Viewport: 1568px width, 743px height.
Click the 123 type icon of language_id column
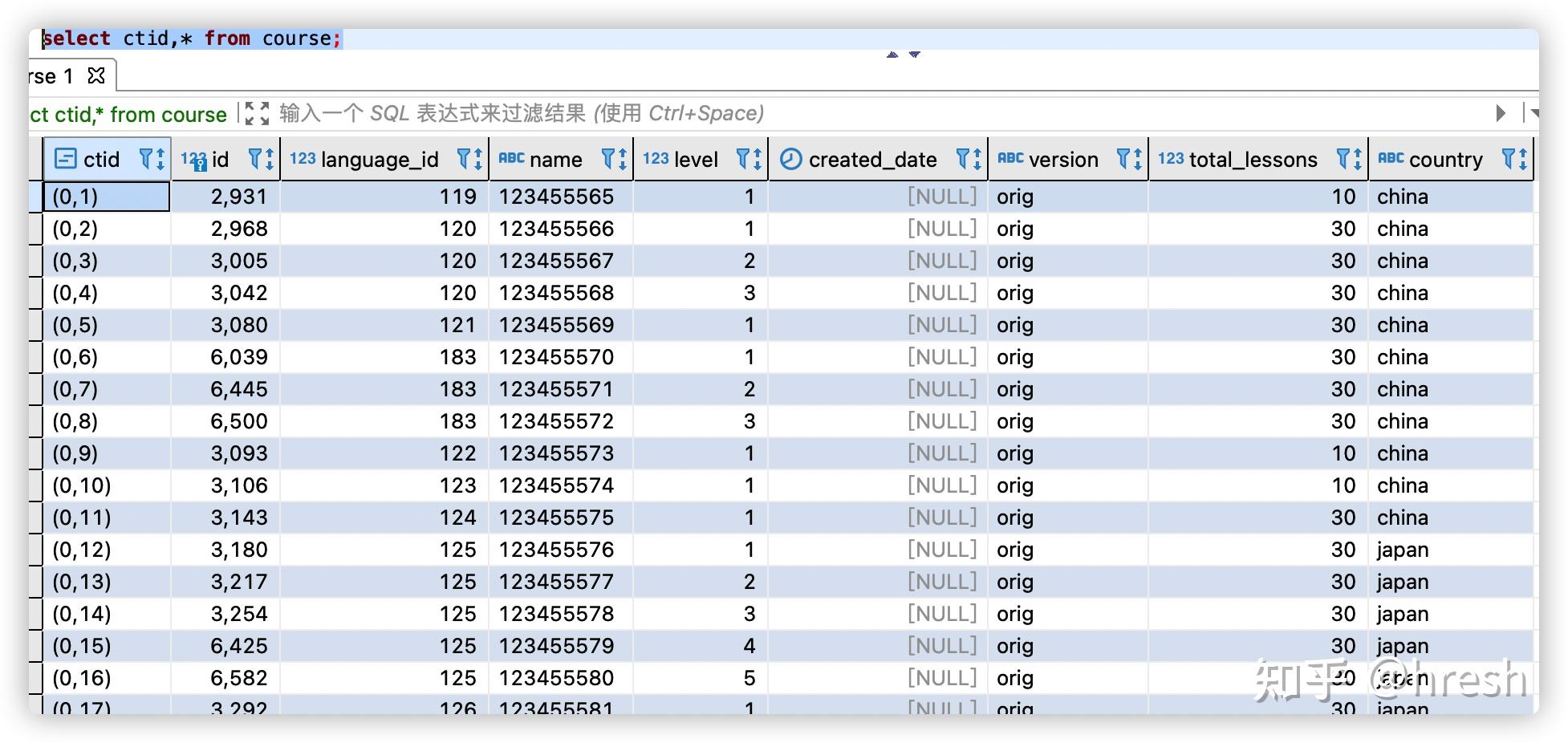click(x=303, y=158)
